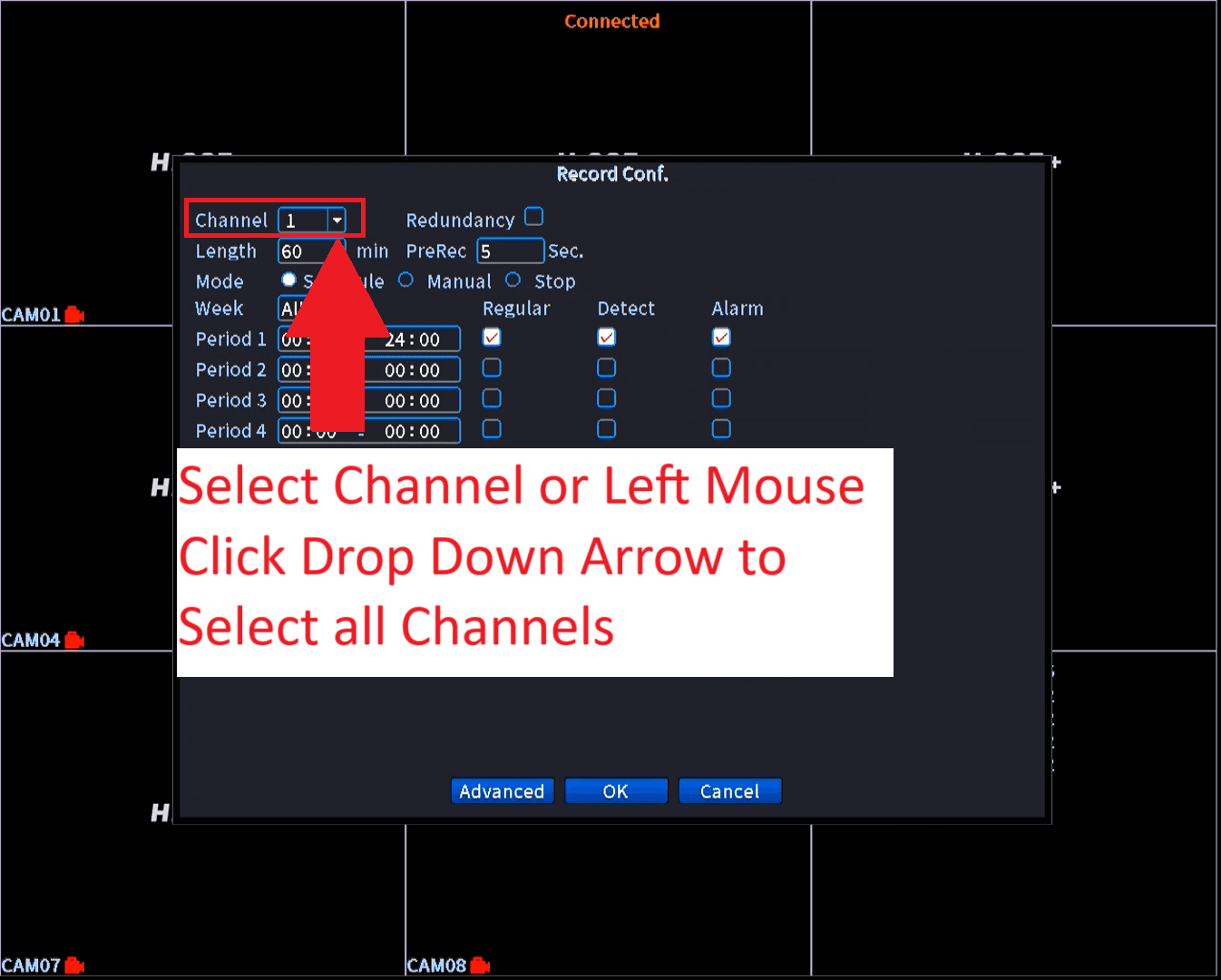This screenshot has height=980, width=1221.
Task: Select the Manual mode radio button
Action: 405,280
